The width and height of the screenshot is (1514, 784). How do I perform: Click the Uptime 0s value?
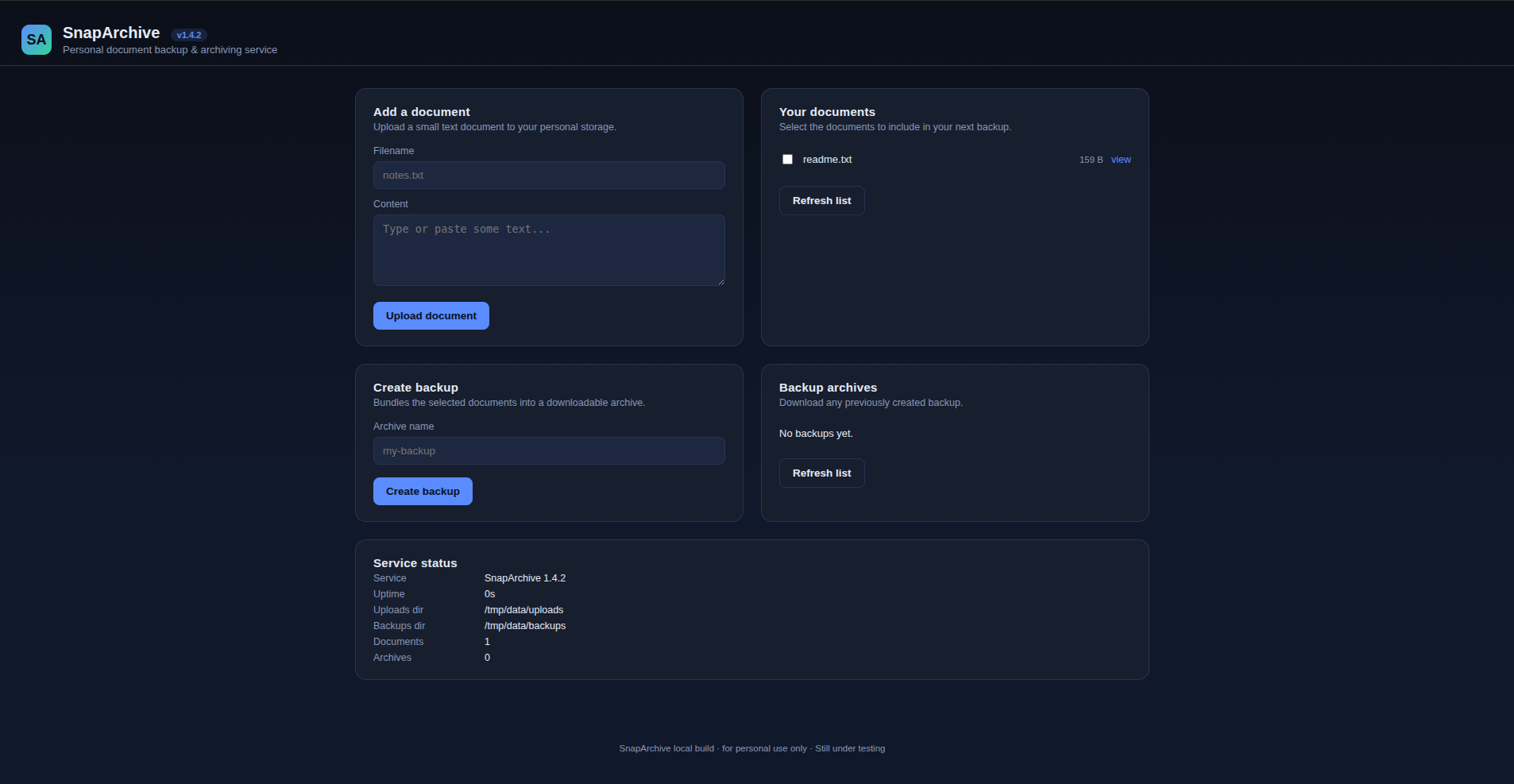(x=489, y=594)
